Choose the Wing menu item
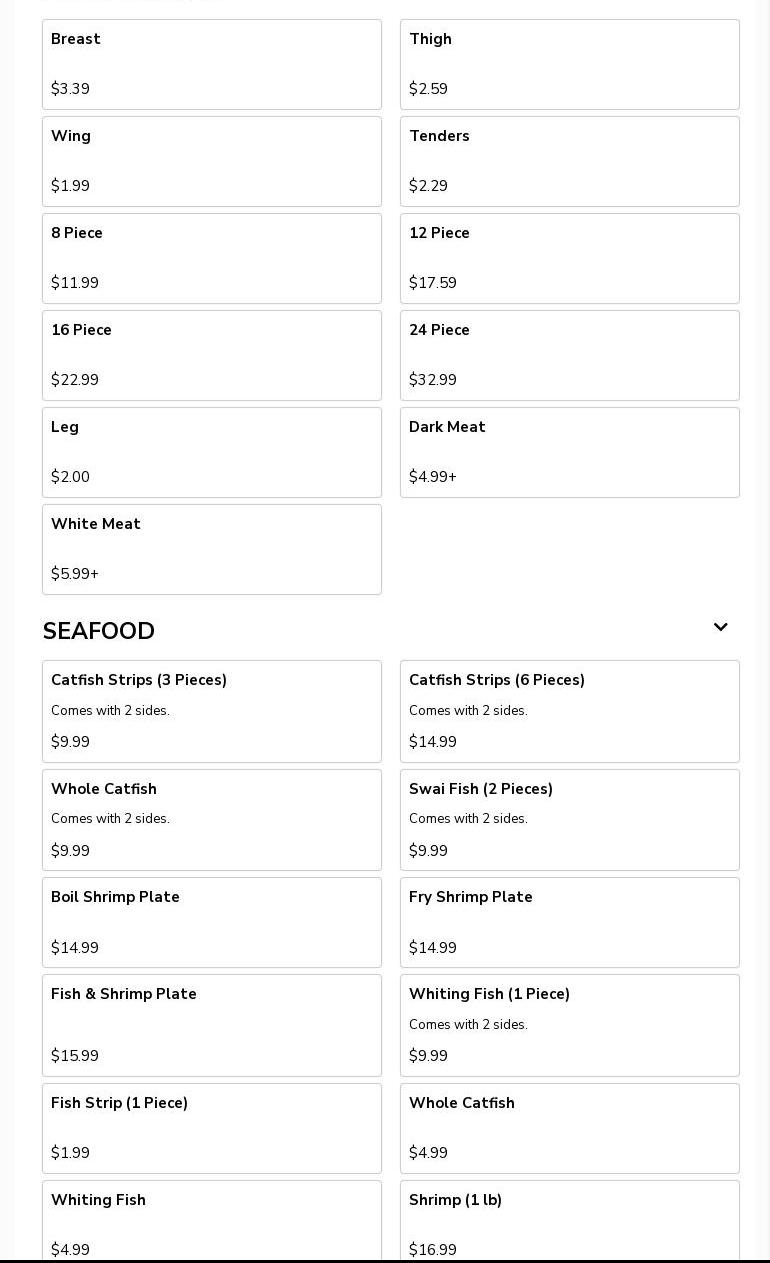 click(x=212, y=161)
